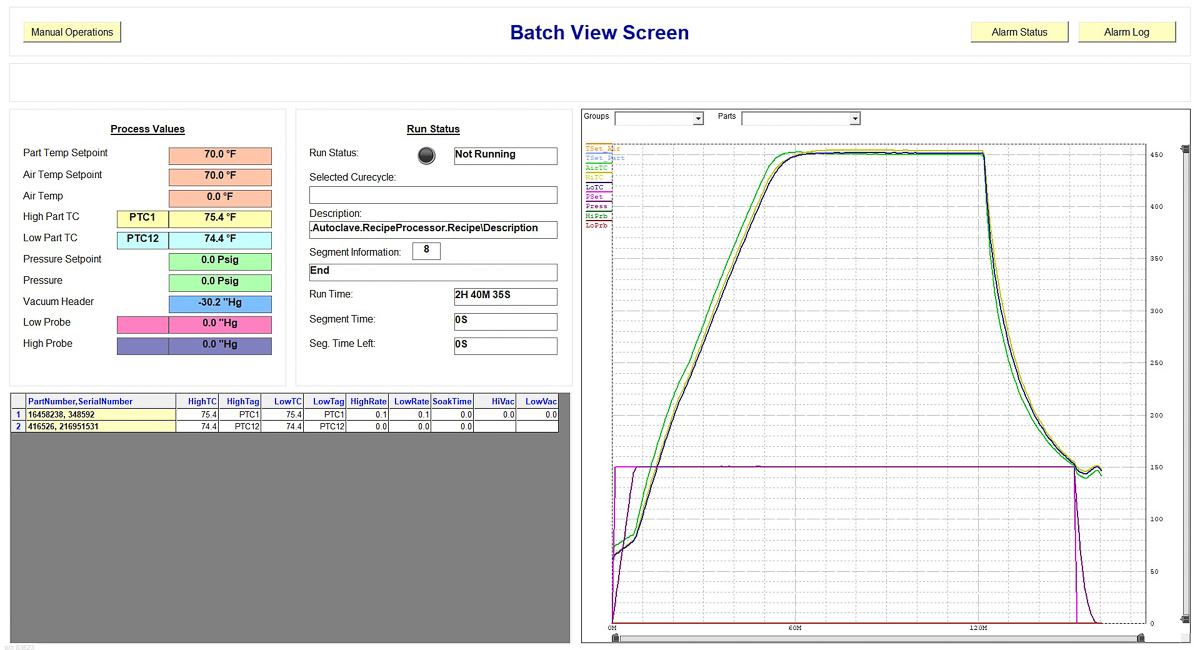This screenshot has width=1200, height=650.
Task: Click the HiVac column header
Action: [x=495, y=401]
